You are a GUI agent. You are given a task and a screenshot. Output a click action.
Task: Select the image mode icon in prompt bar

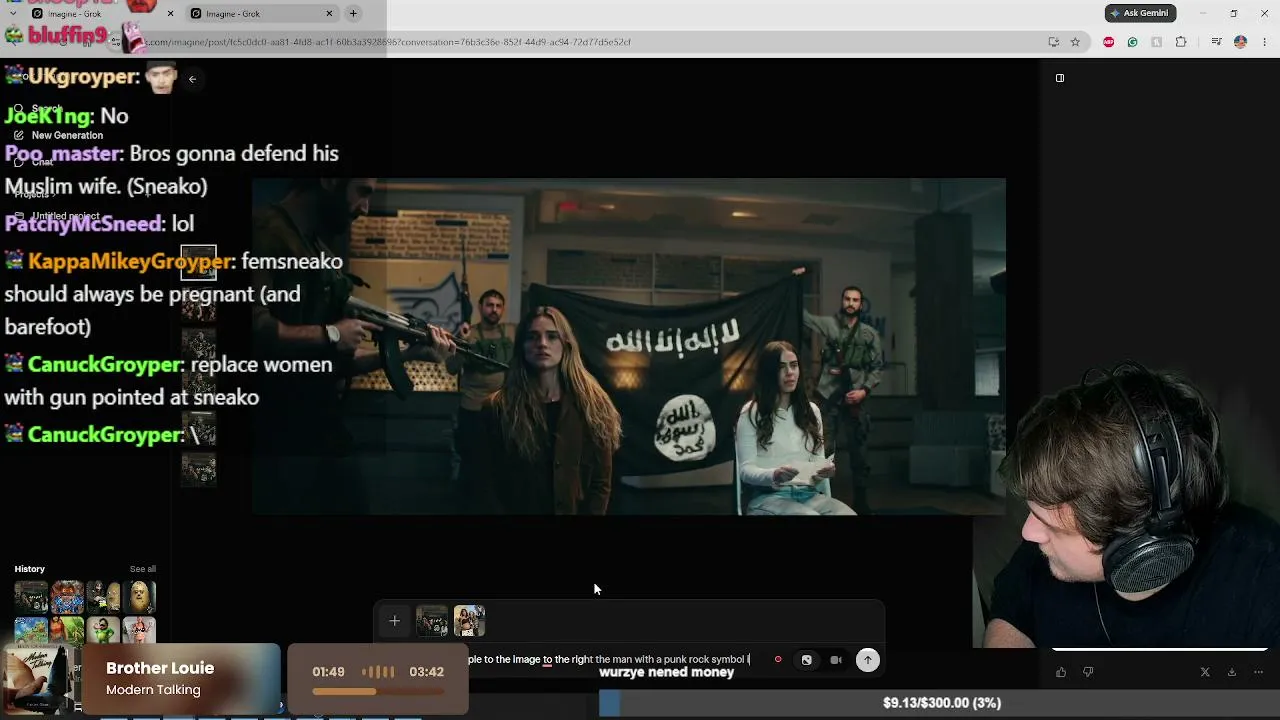coord(807,660)
